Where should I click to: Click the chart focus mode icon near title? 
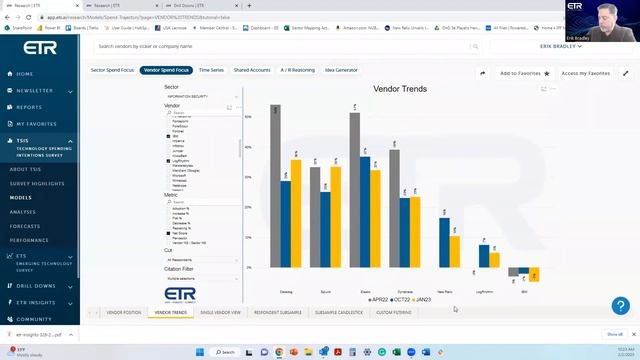(x=543, y=89)
